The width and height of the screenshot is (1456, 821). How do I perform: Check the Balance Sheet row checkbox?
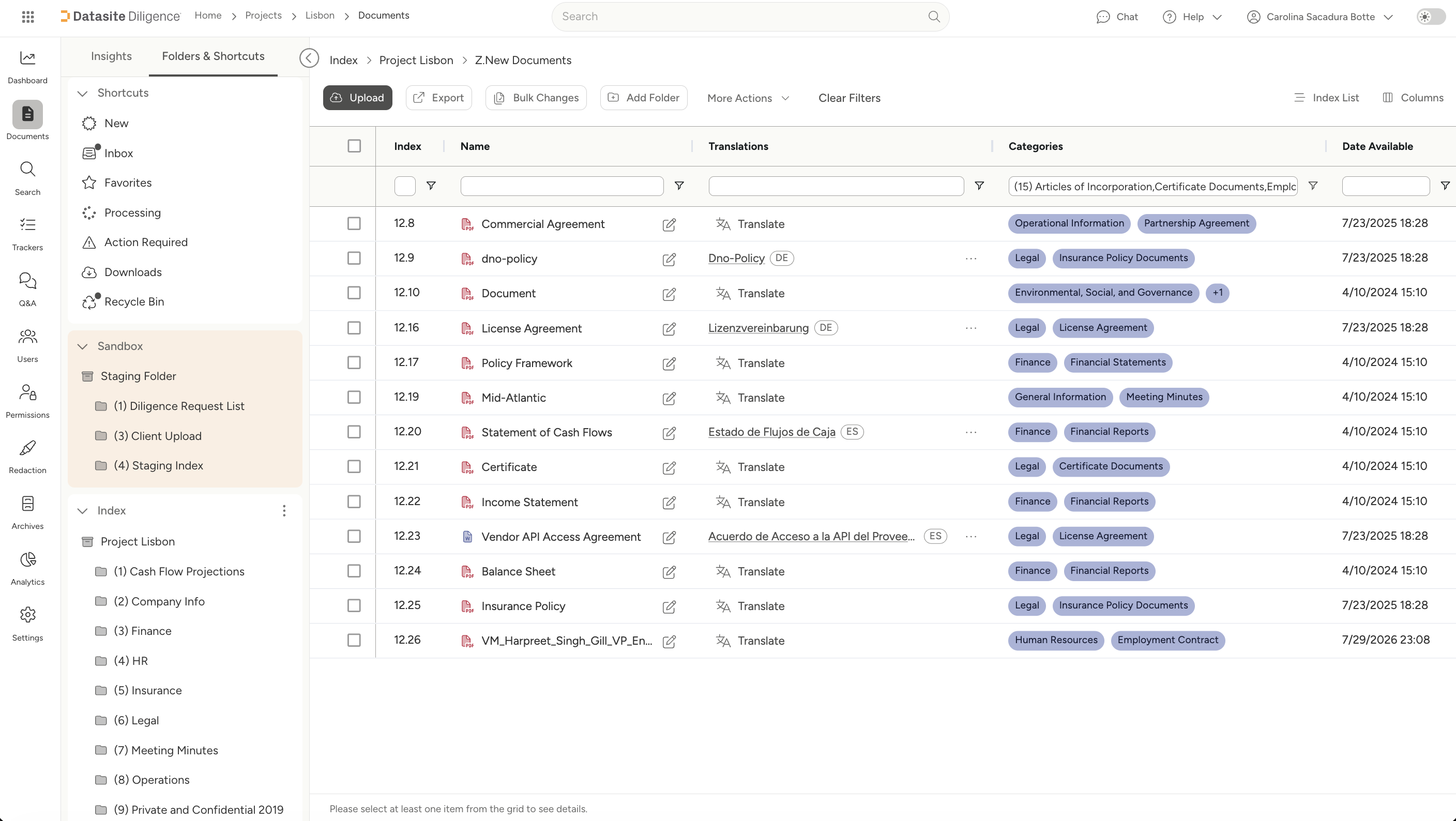tap(354, 571)
